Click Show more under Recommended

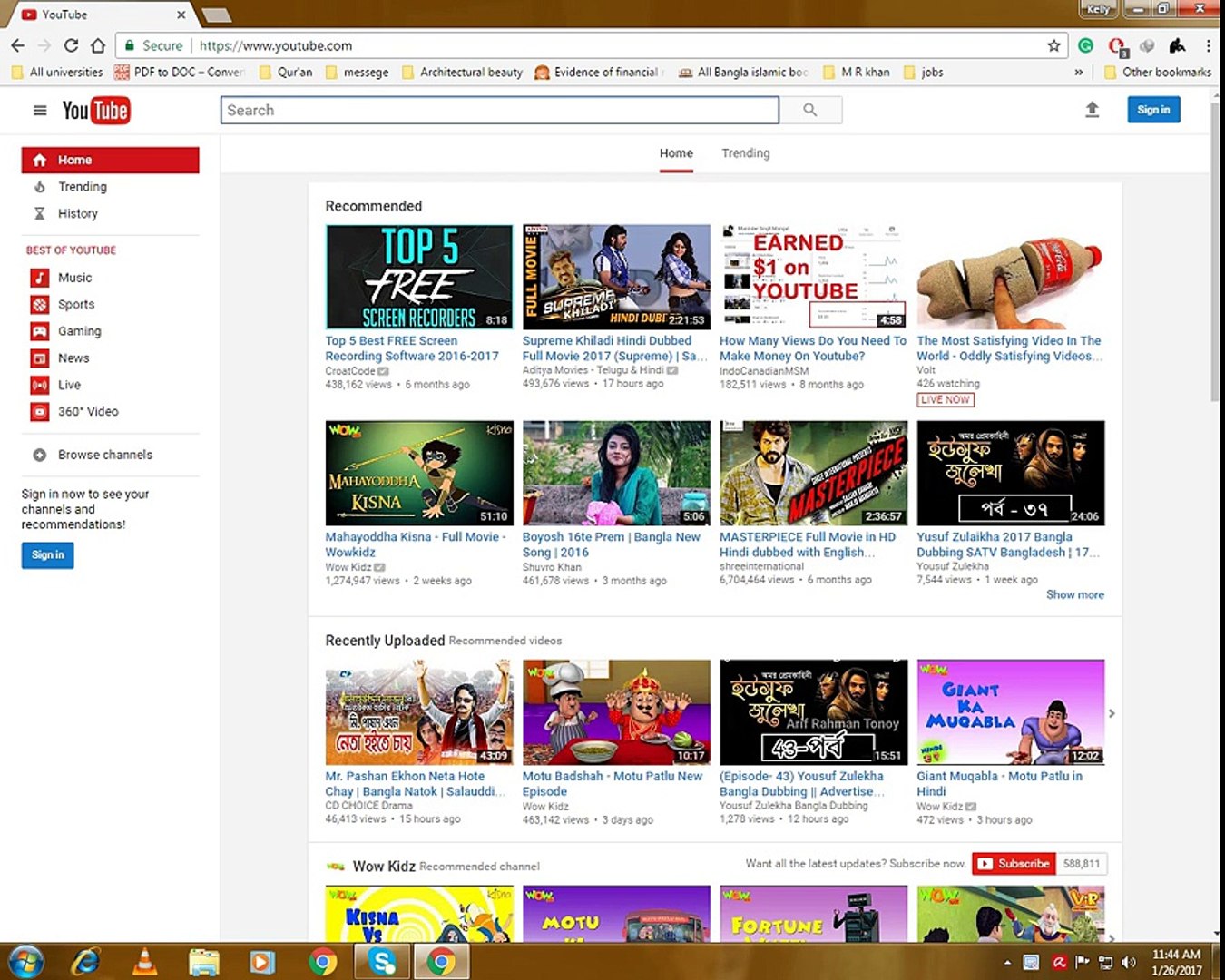(1075, 595)
